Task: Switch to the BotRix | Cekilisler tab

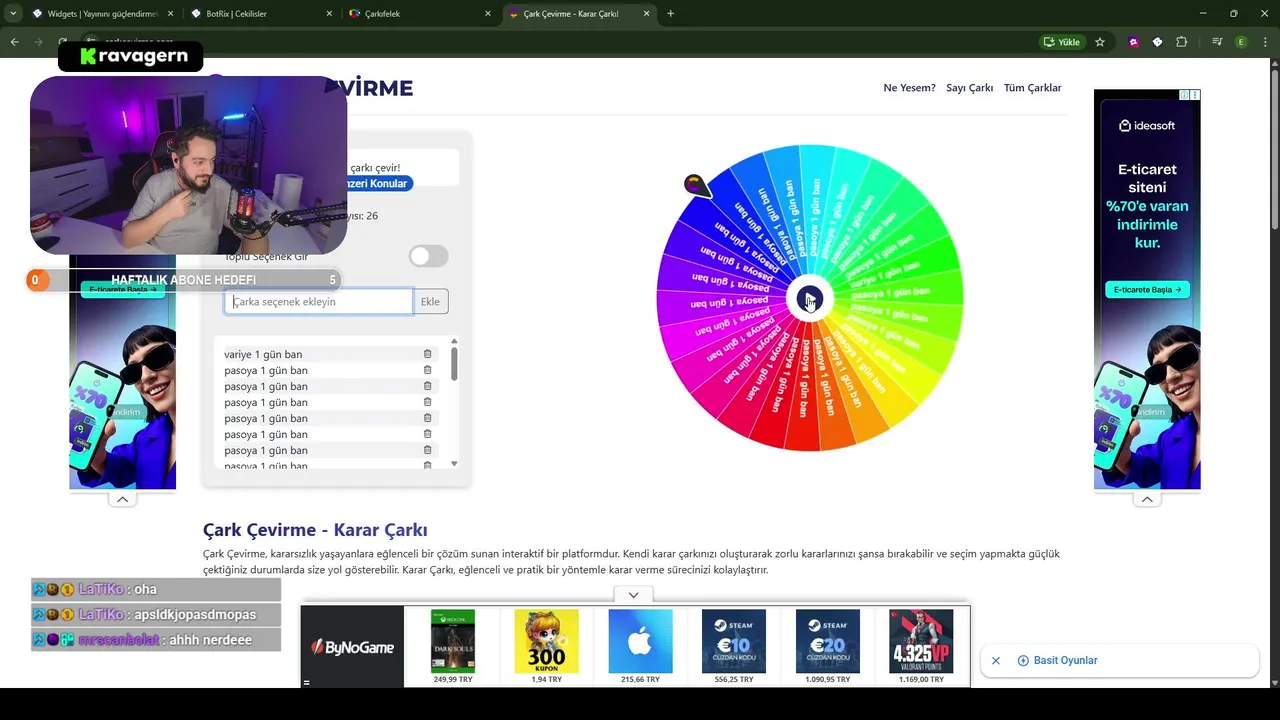Action: (x=261, y=14)
